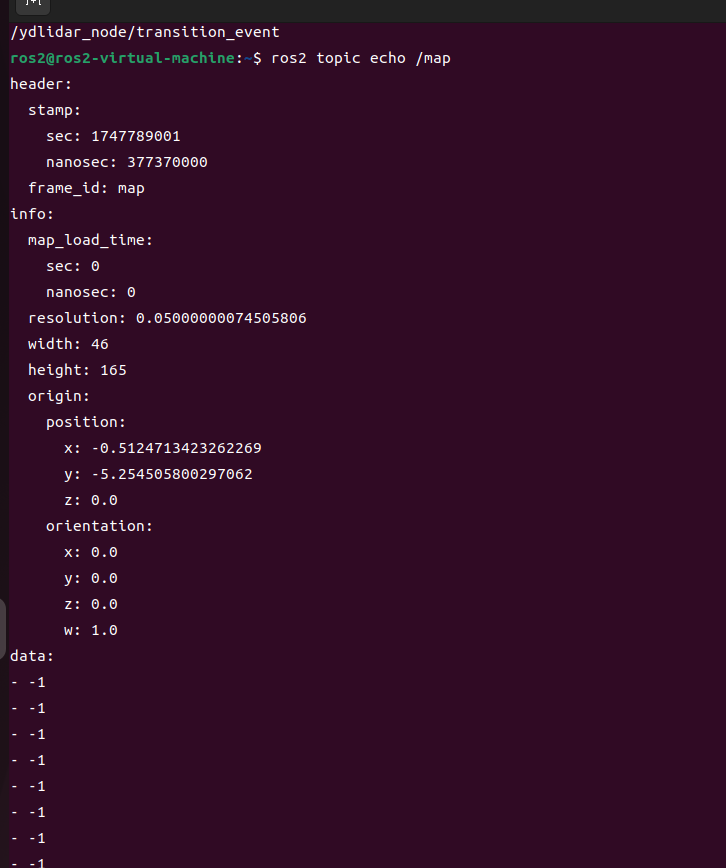Click the header: label
The height and width of the screenshot is (868, 726).
coord(41,84)
